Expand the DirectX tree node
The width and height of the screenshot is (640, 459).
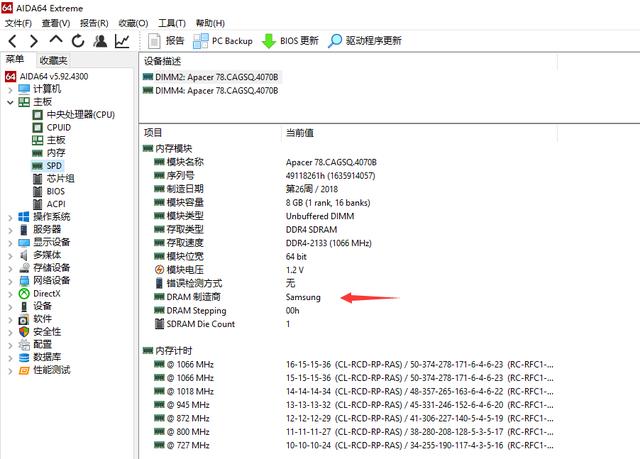(10, 294)
